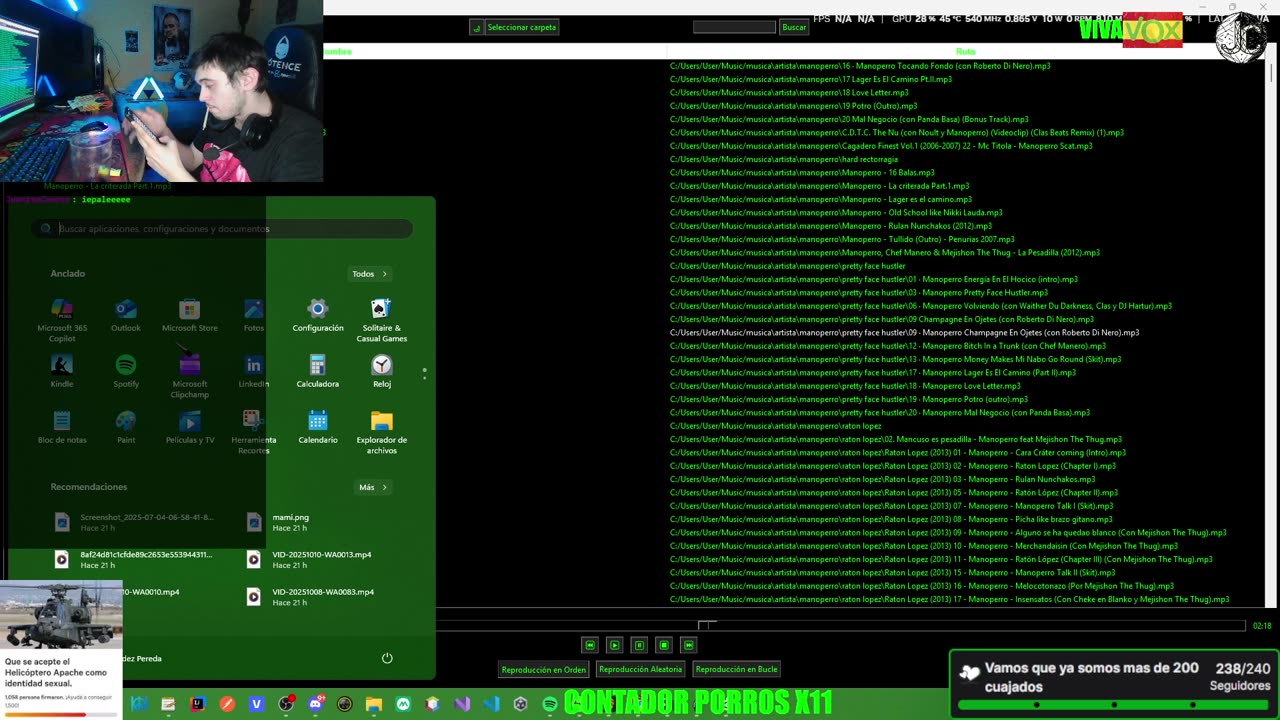Launch Paint from pinned apps

126,427
